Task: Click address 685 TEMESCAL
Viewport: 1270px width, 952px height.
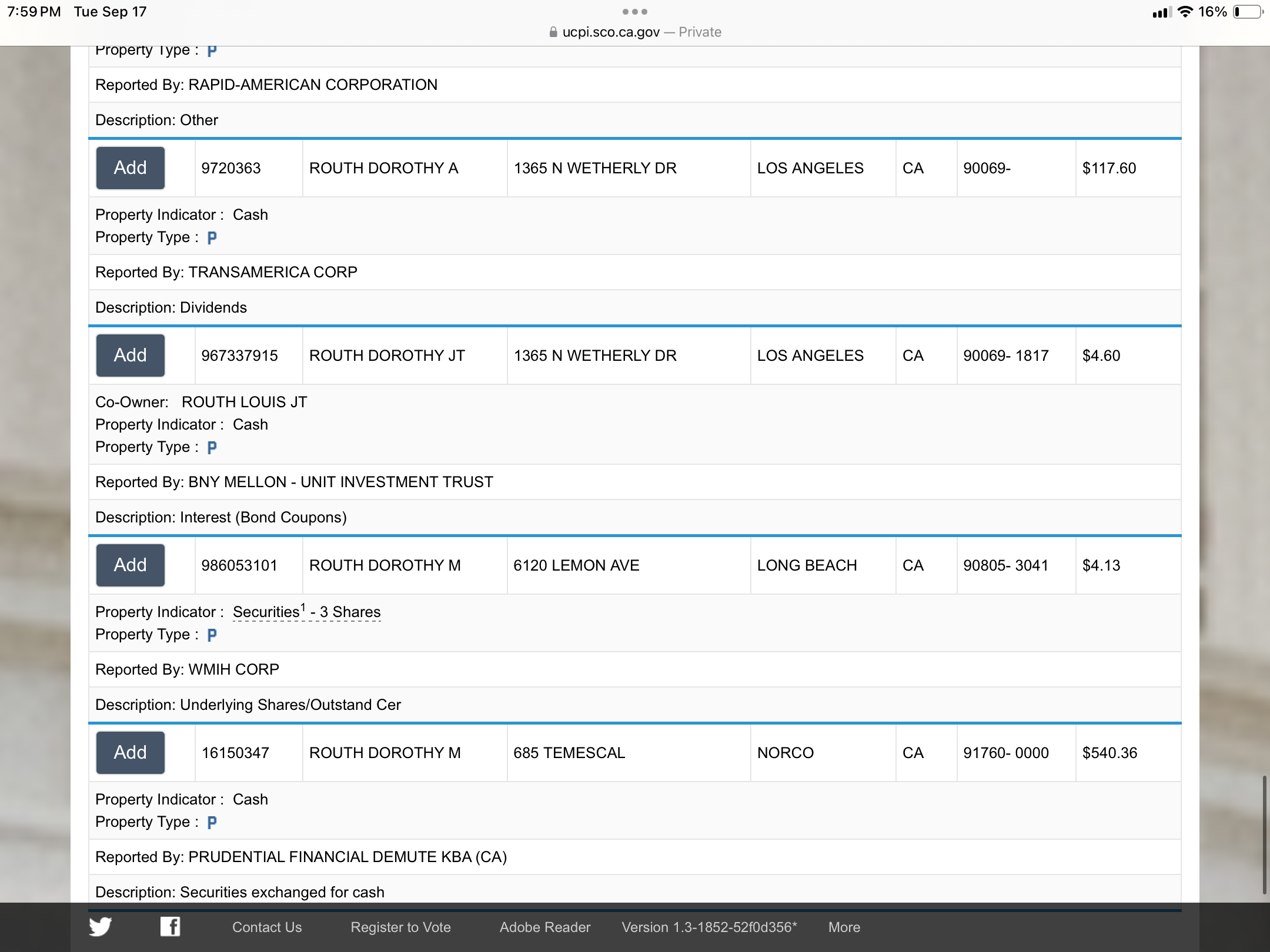Action: (569, 753)
